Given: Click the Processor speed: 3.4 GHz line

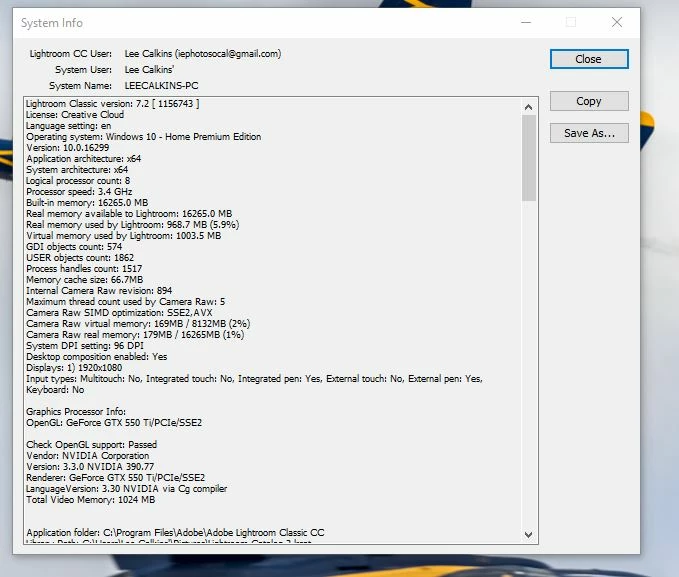Looking at the screenshot, I should tap(79, 191).
